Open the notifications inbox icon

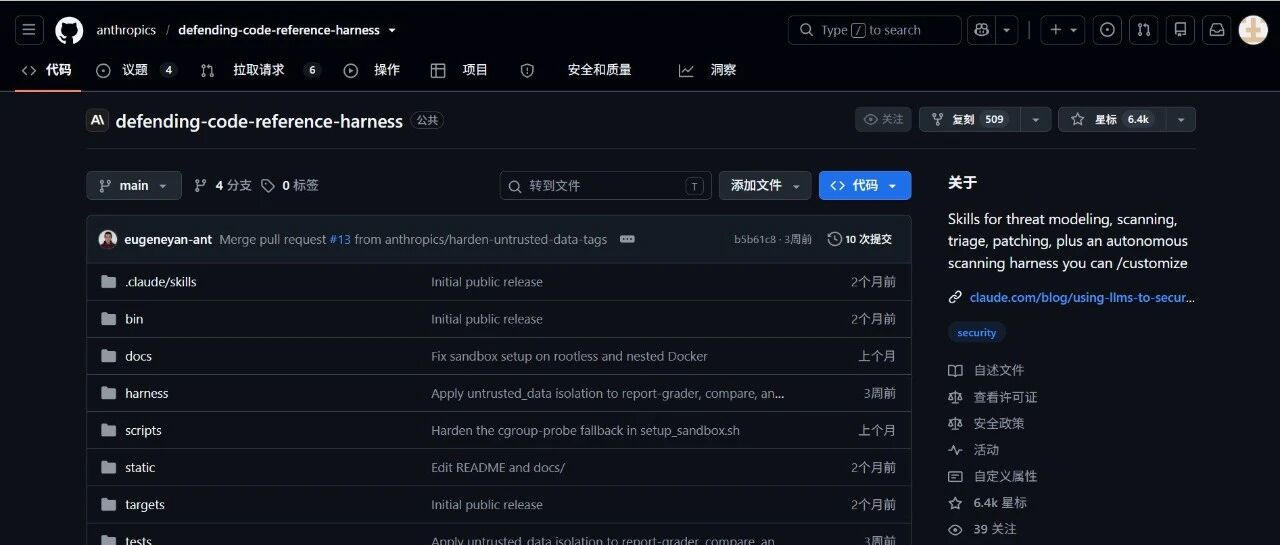1217,30
